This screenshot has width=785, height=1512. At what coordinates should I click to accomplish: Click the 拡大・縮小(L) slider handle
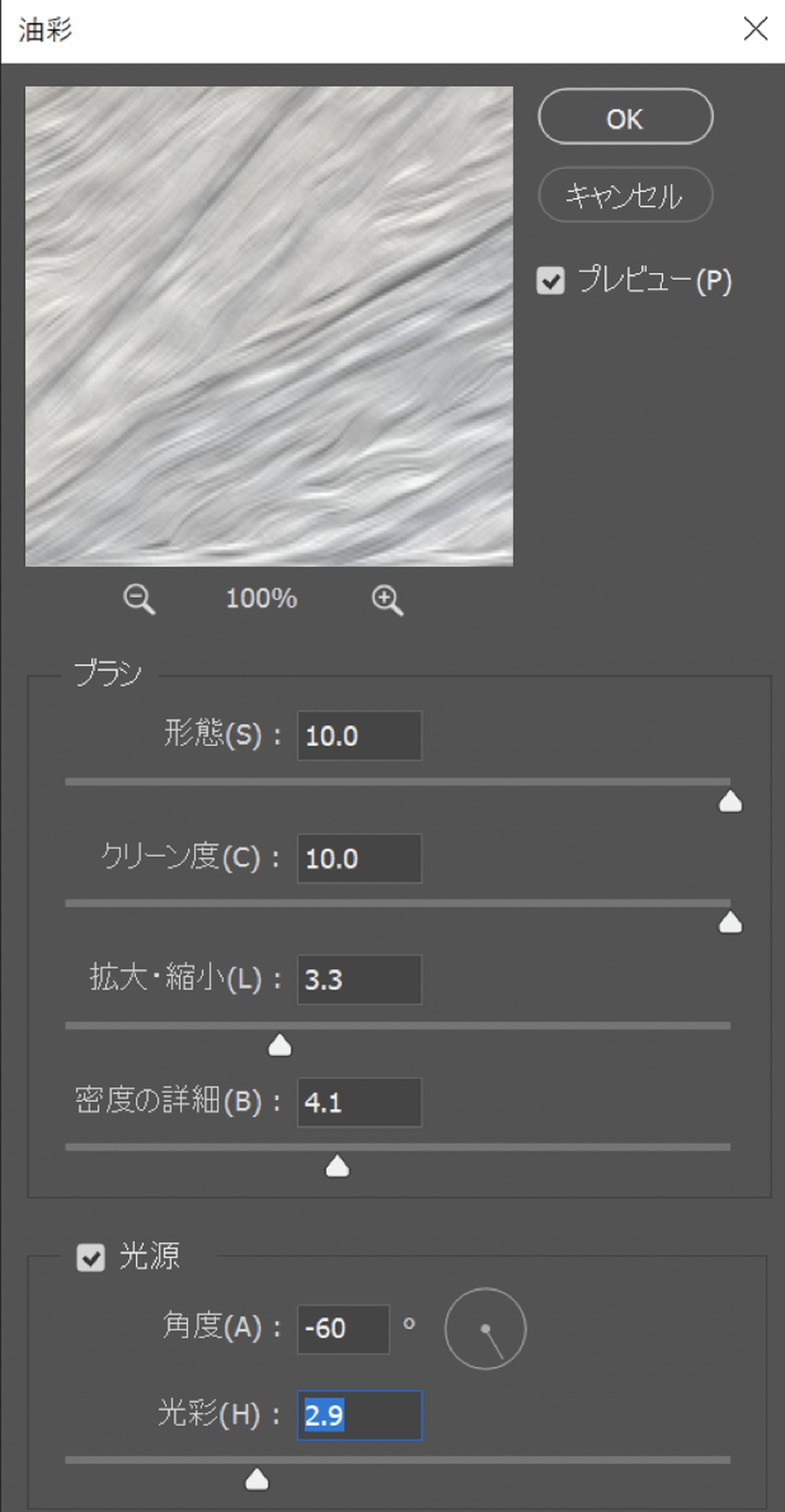click(x=280, y=1045)
